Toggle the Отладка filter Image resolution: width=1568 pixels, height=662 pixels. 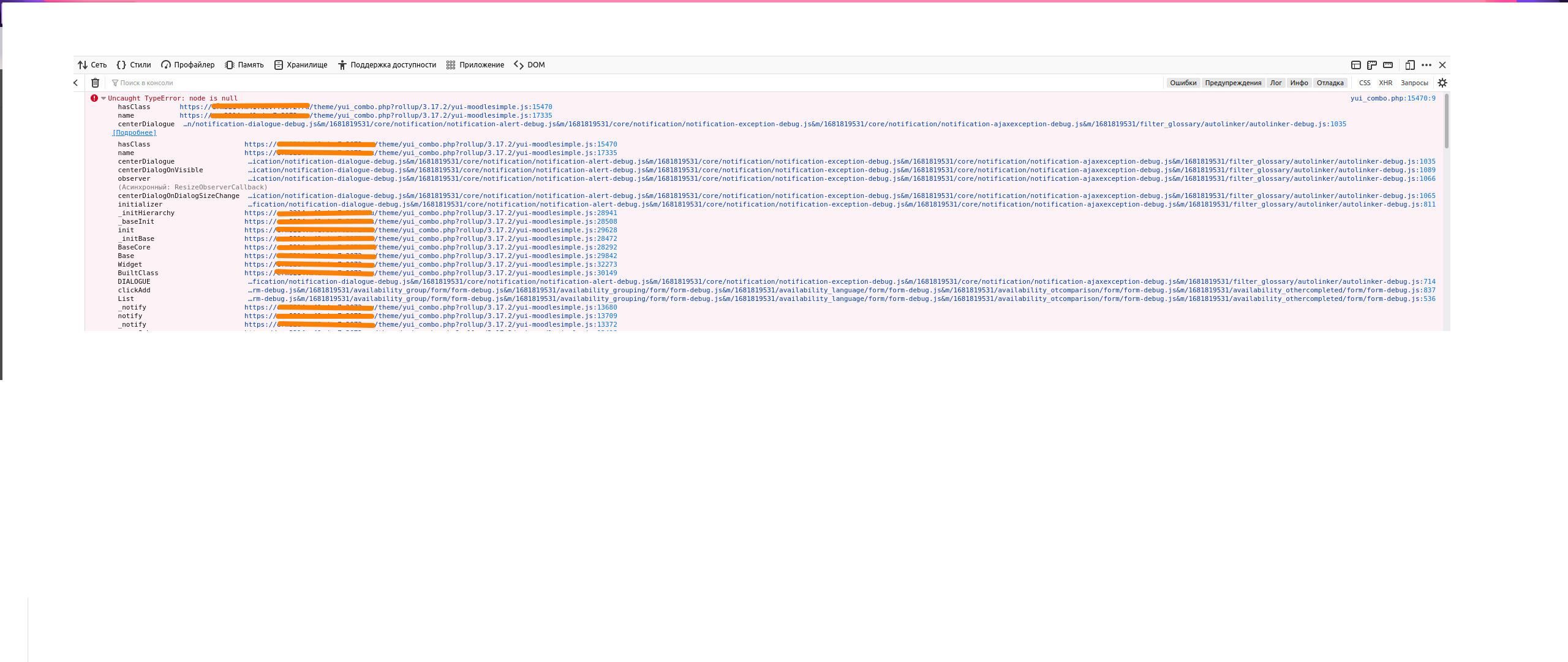pos(1330,83)
